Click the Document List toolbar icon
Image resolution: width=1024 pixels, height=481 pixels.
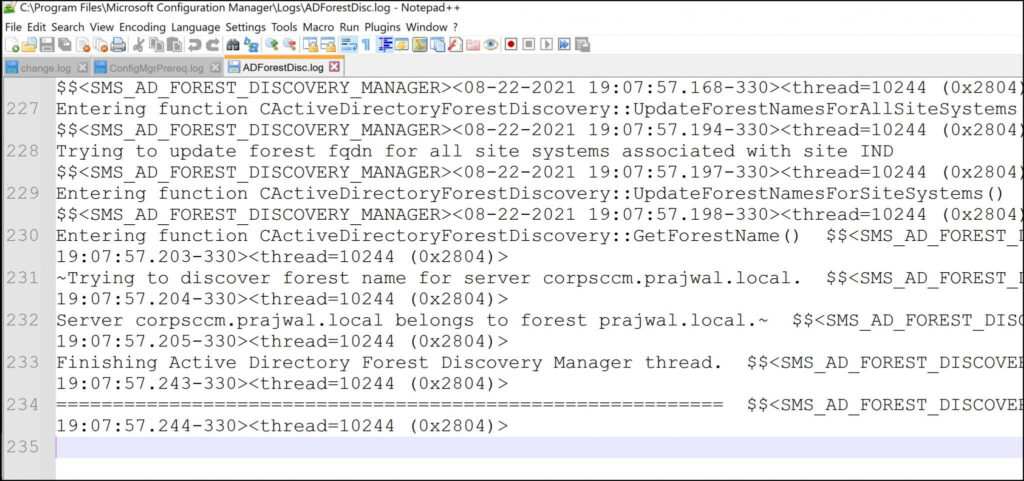click(x=437, y=45)
